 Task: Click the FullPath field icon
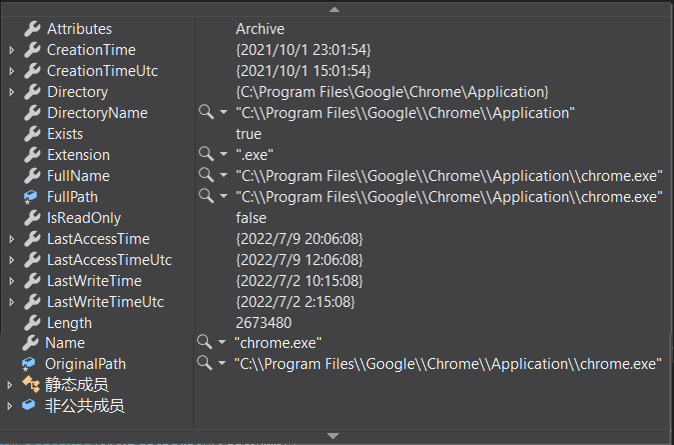(32, 197)
